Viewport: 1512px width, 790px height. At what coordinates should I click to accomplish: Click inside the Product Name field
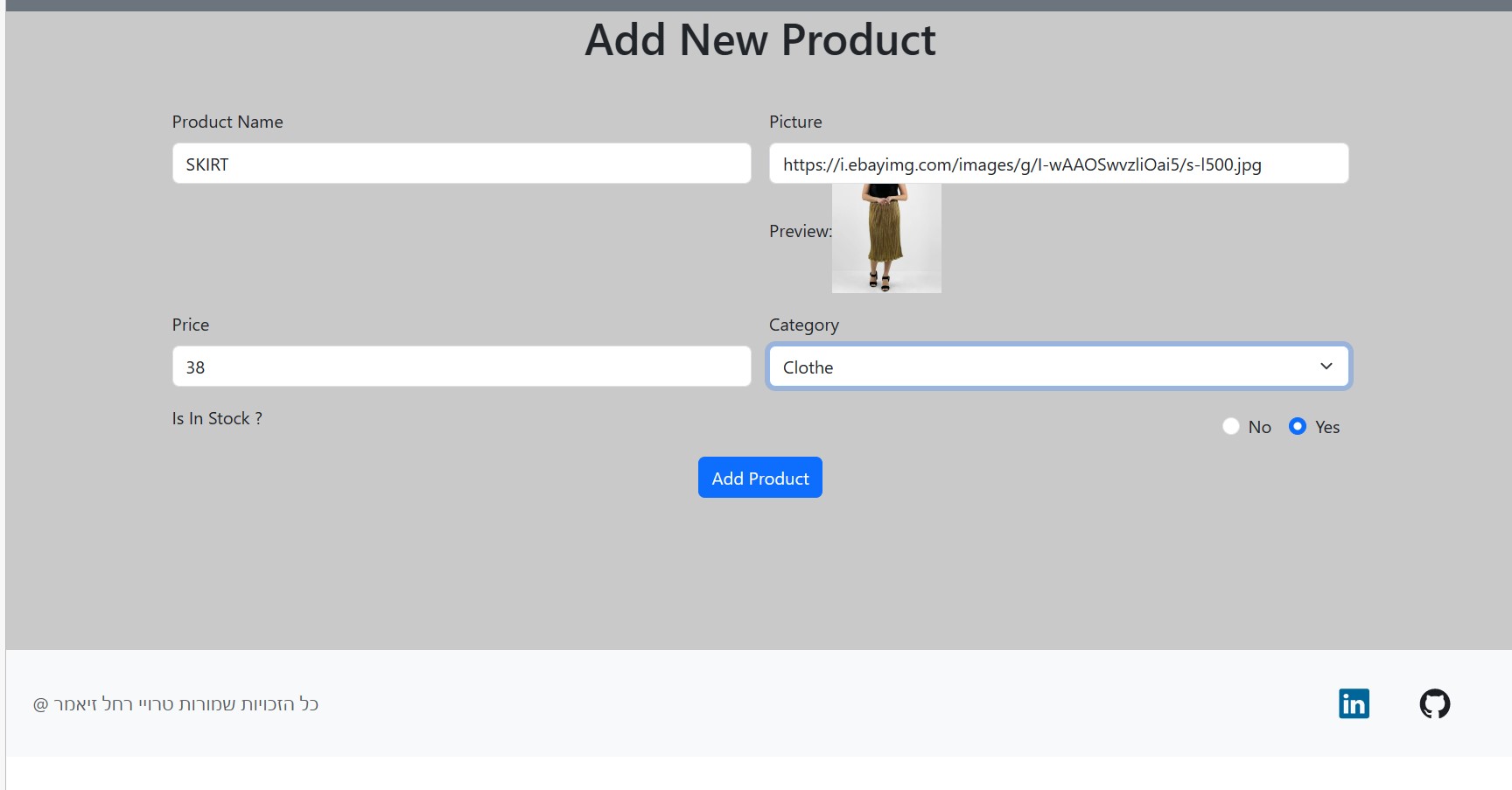pos(461,164)
